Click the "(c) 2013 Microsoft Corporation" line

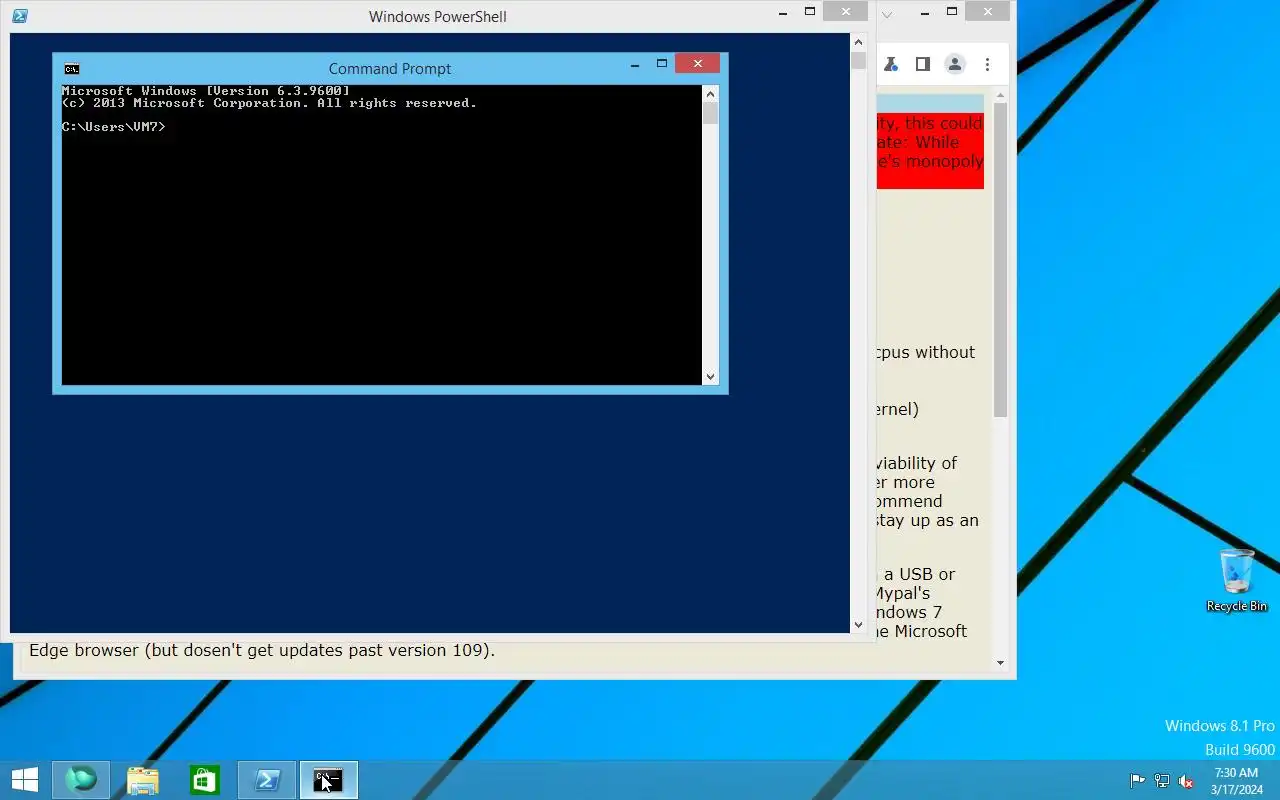(269, 103)
